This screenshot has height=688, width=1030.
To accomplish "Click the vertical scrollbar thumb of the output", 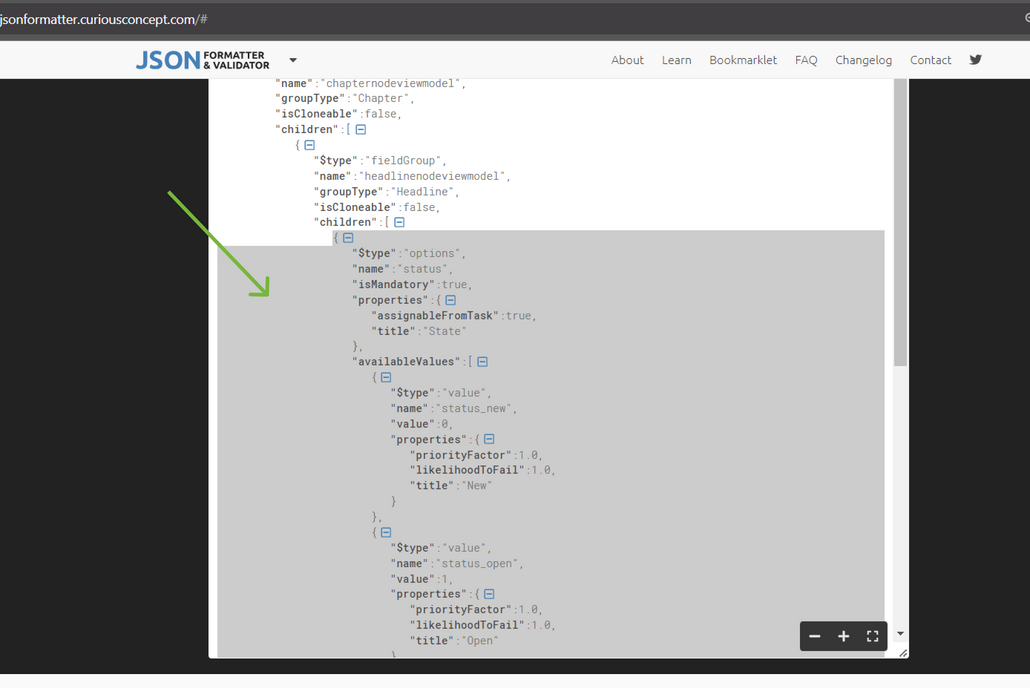I will [x=901, y=222].
